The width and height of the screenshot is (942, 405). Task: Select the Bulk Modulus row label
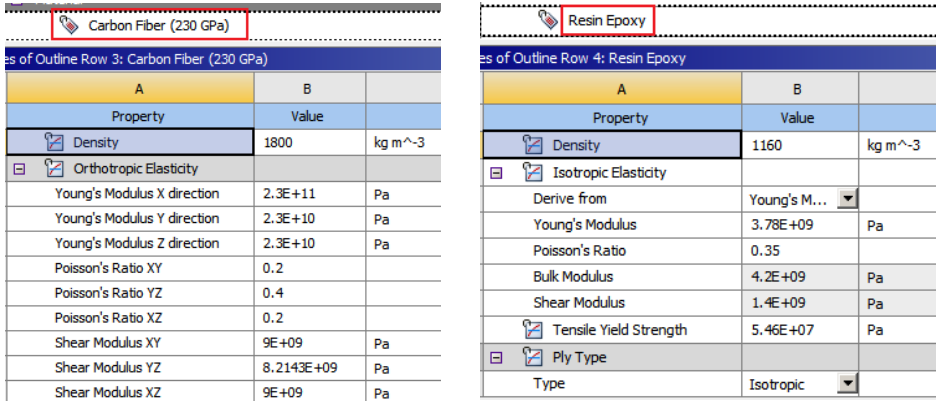tap(573, 277)
